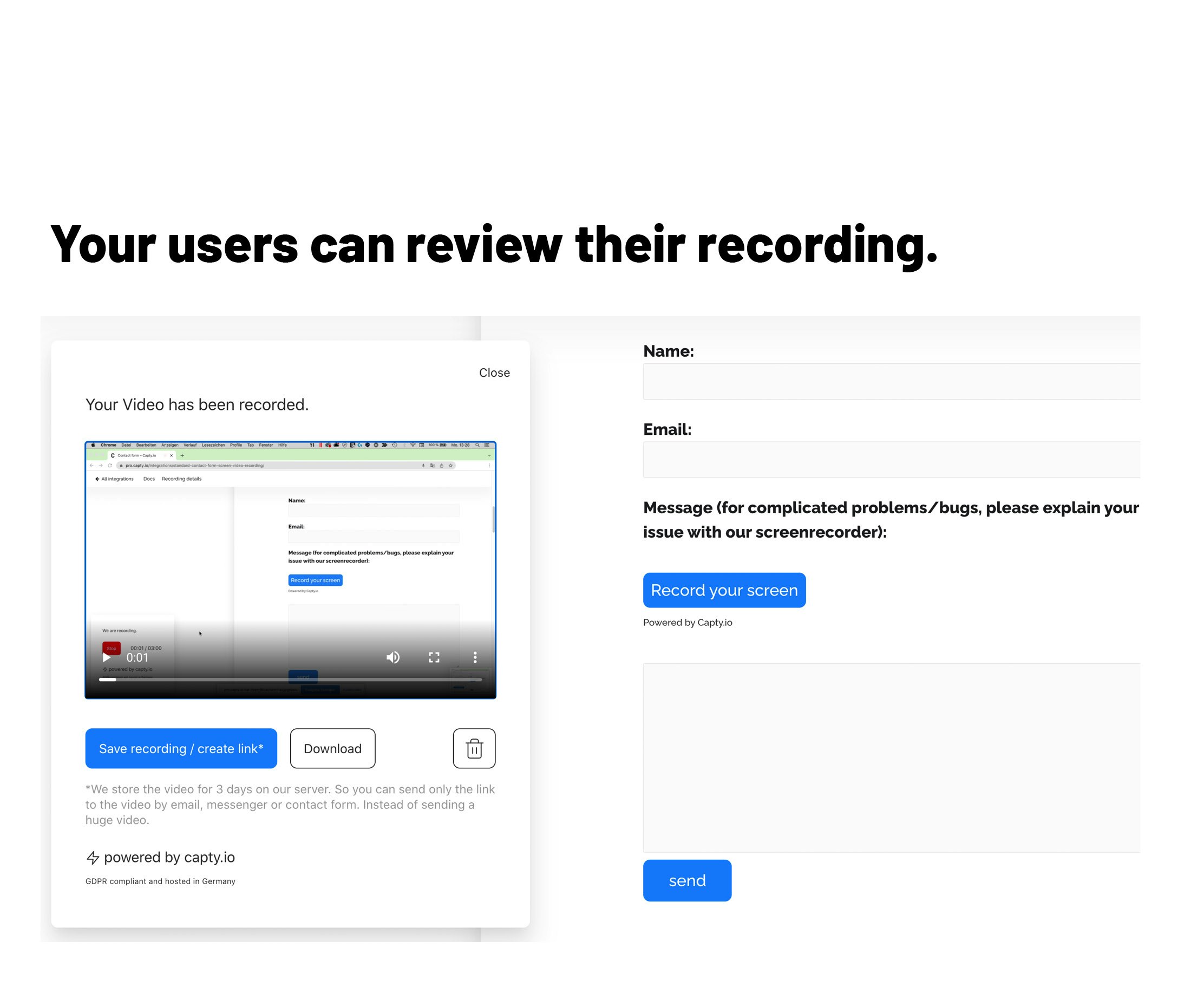Click the Capty.io favicon in the browser tab

pyautogui.click(x=113, y=455)
